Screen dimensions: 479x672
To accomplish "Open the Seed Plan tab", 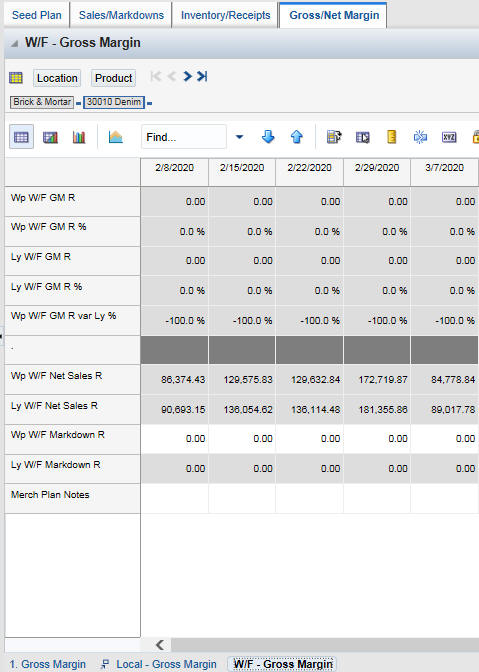I will tap(36, 15).
